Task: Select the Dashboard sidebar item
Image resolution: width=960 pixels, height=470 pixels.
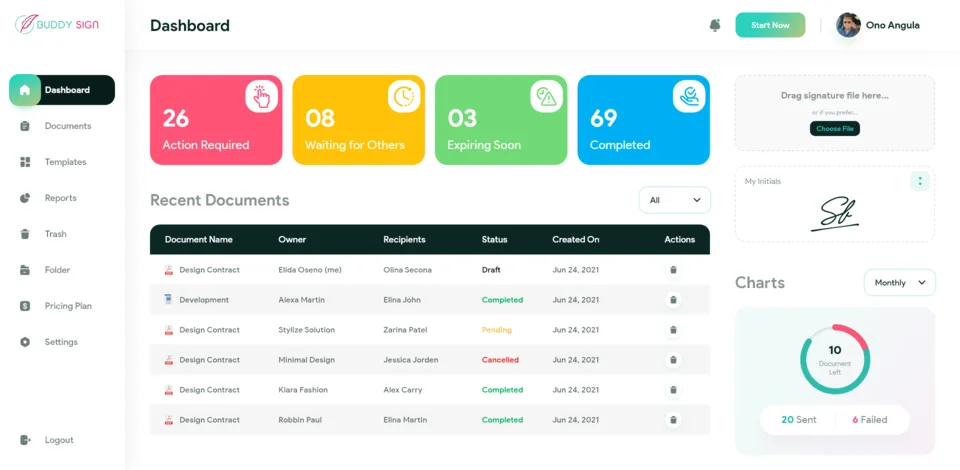Action: coord(62,90)
